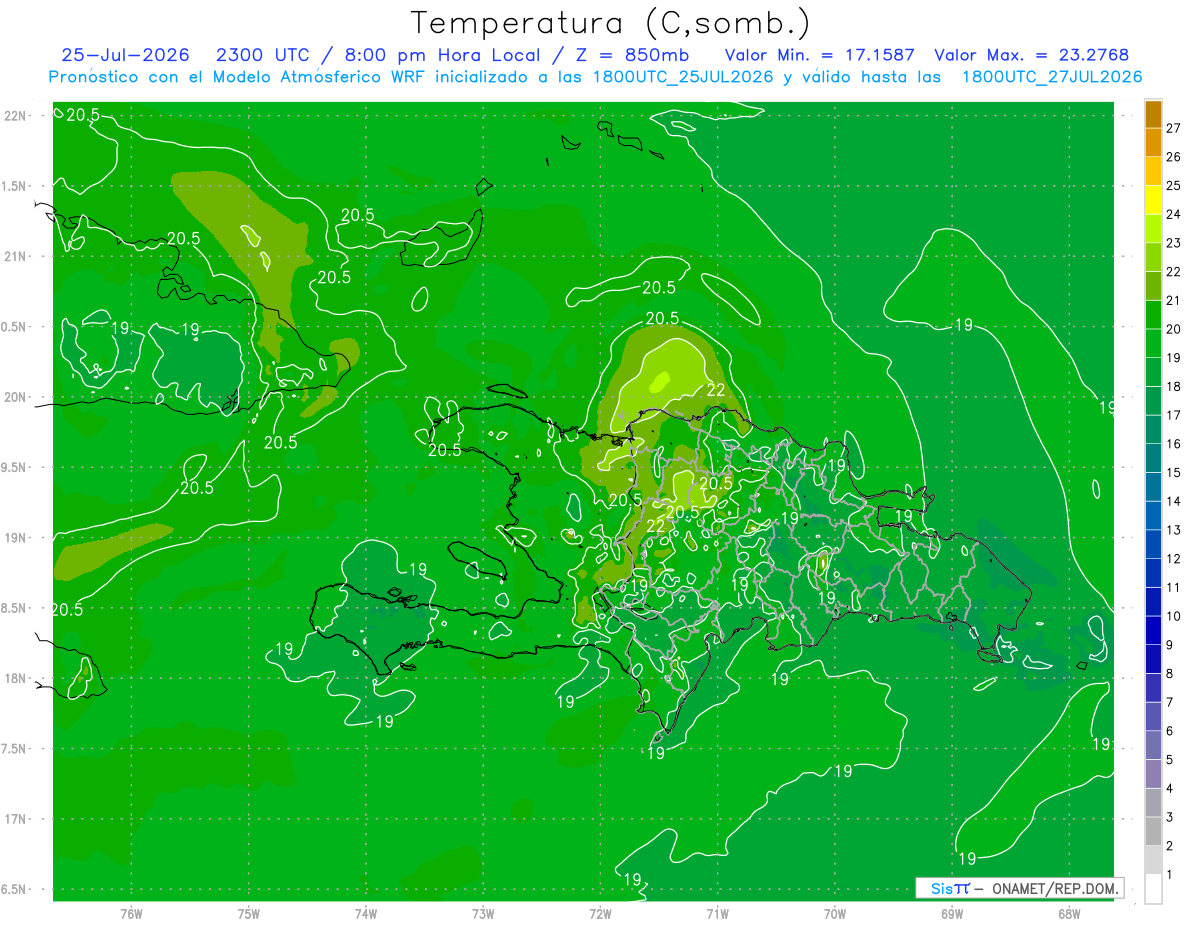1200x927 pixels.
Task: Click the '72W' longitude axis label
Action: [x=600, y=913]
